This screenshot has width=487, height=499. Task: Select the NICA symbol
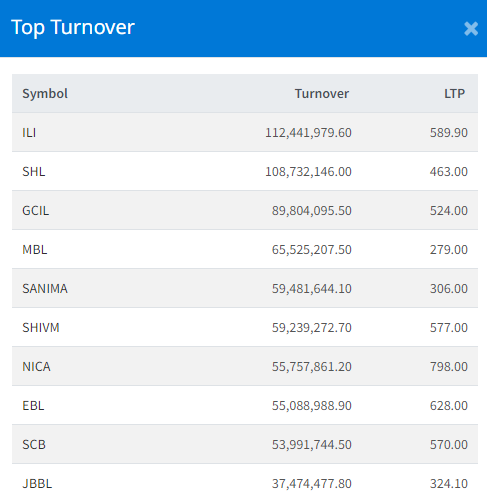point(36,367)
